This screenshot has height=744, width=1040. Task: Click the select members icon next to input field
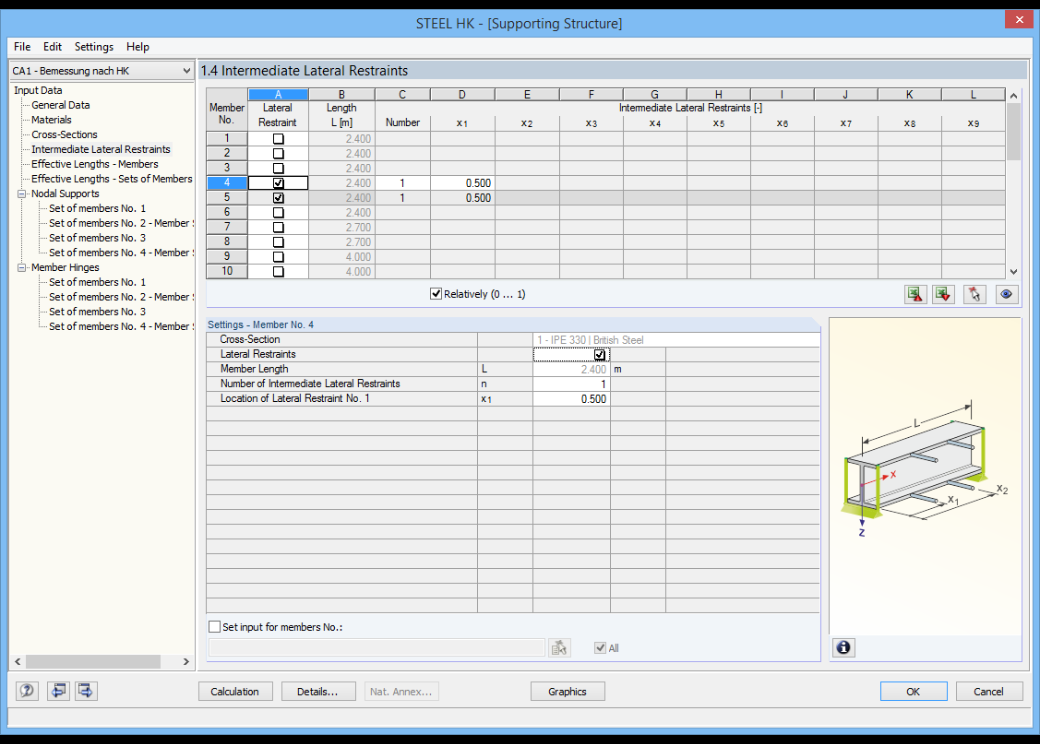560,648
